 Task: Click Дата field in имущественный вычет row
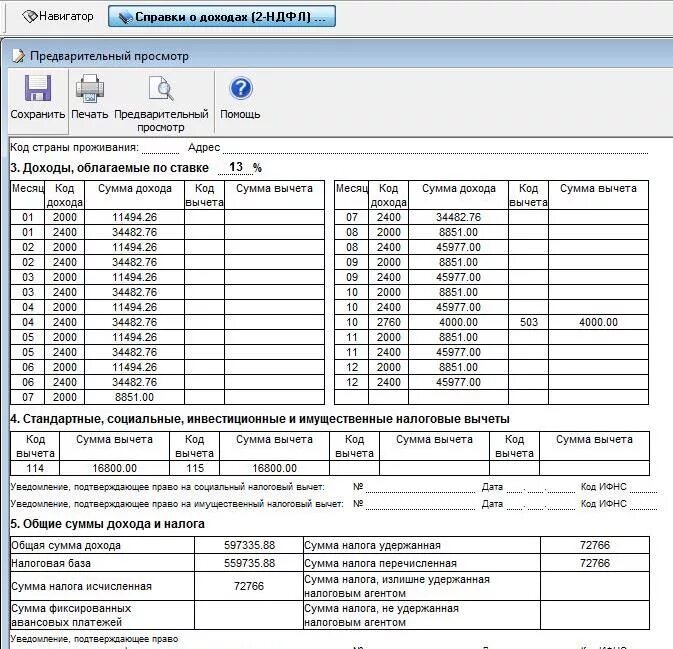[x=541, y=504]
